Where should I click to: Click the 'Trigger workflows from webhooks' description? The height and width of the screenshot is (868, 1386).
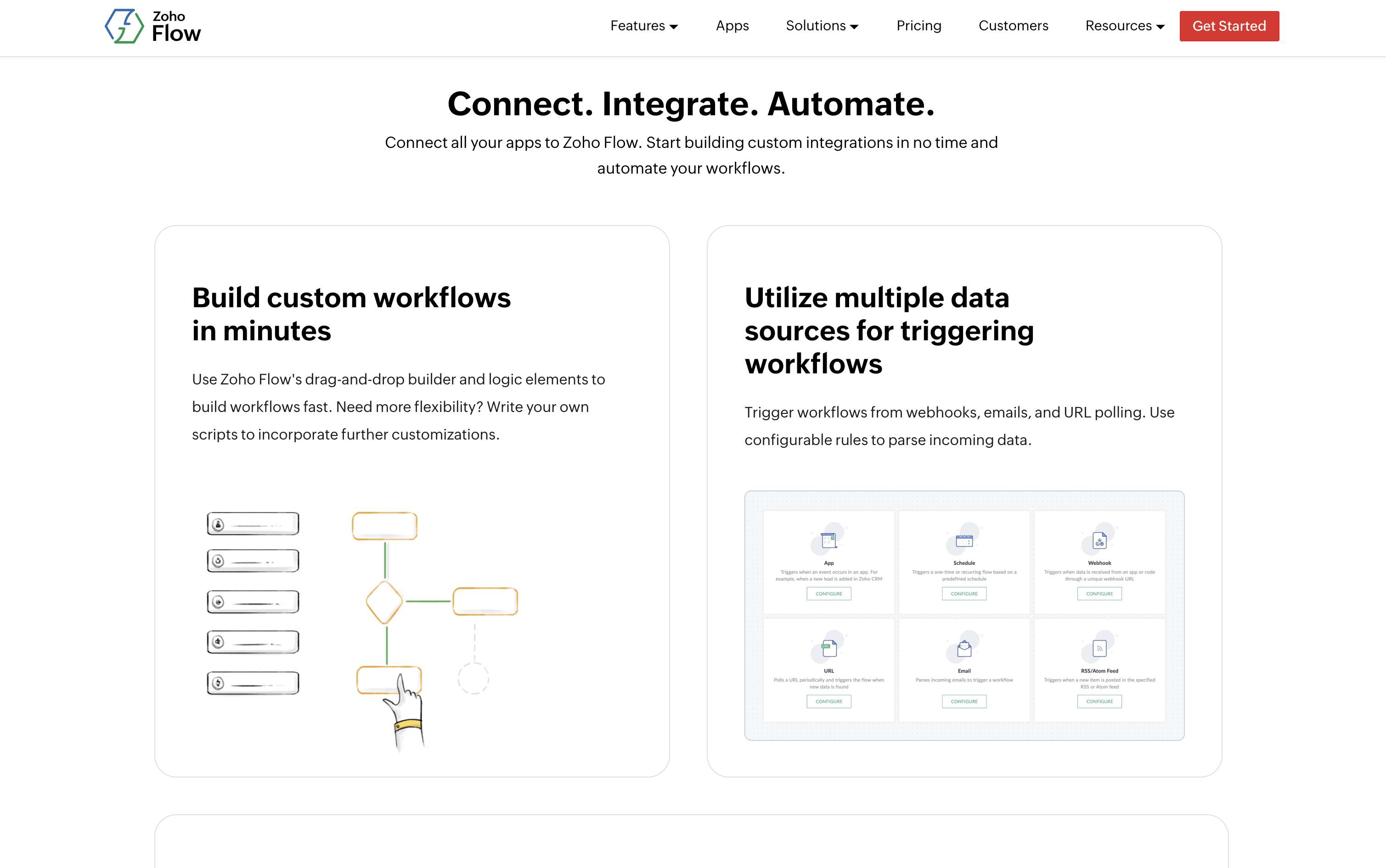point(959,426)
